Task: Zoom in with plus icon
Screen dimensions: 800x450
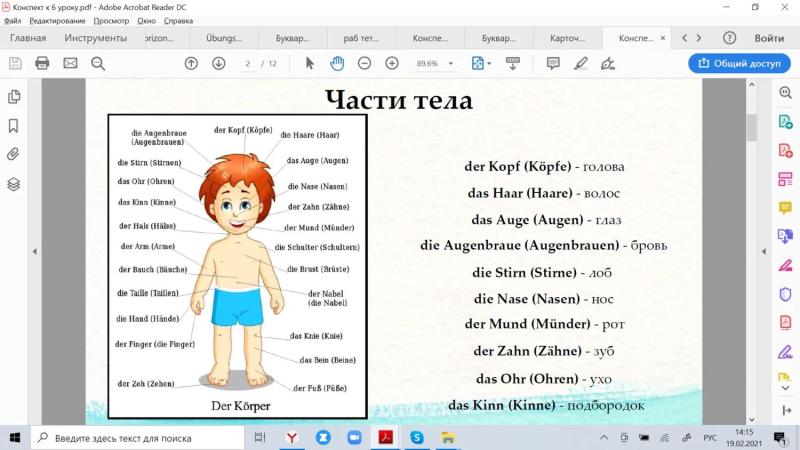Action: (x=392, y=63)
